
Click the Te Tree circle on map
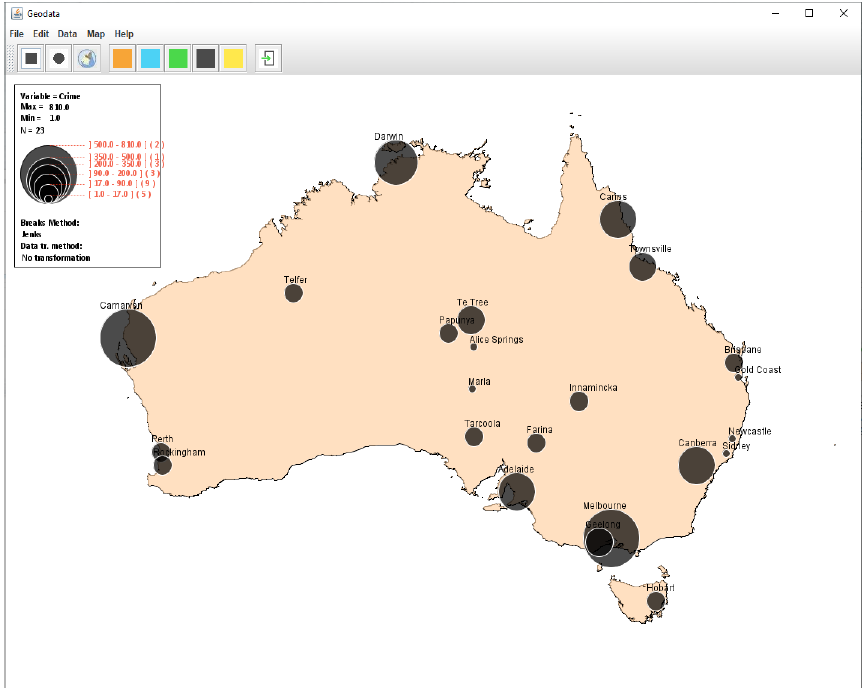pos(471,320)
